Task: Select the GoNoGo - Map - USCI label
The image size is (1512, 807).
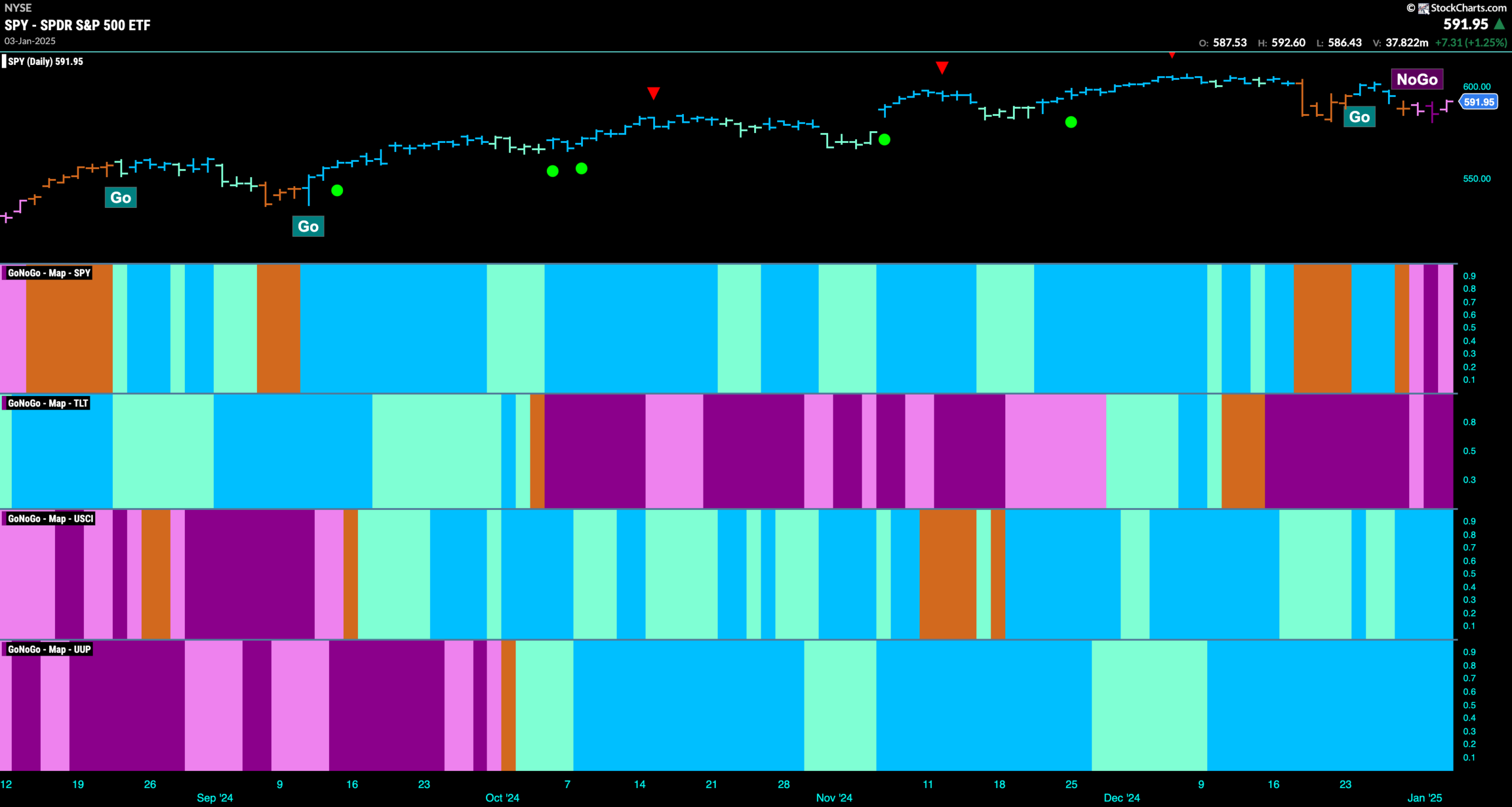Action: (x=50, y=519)
